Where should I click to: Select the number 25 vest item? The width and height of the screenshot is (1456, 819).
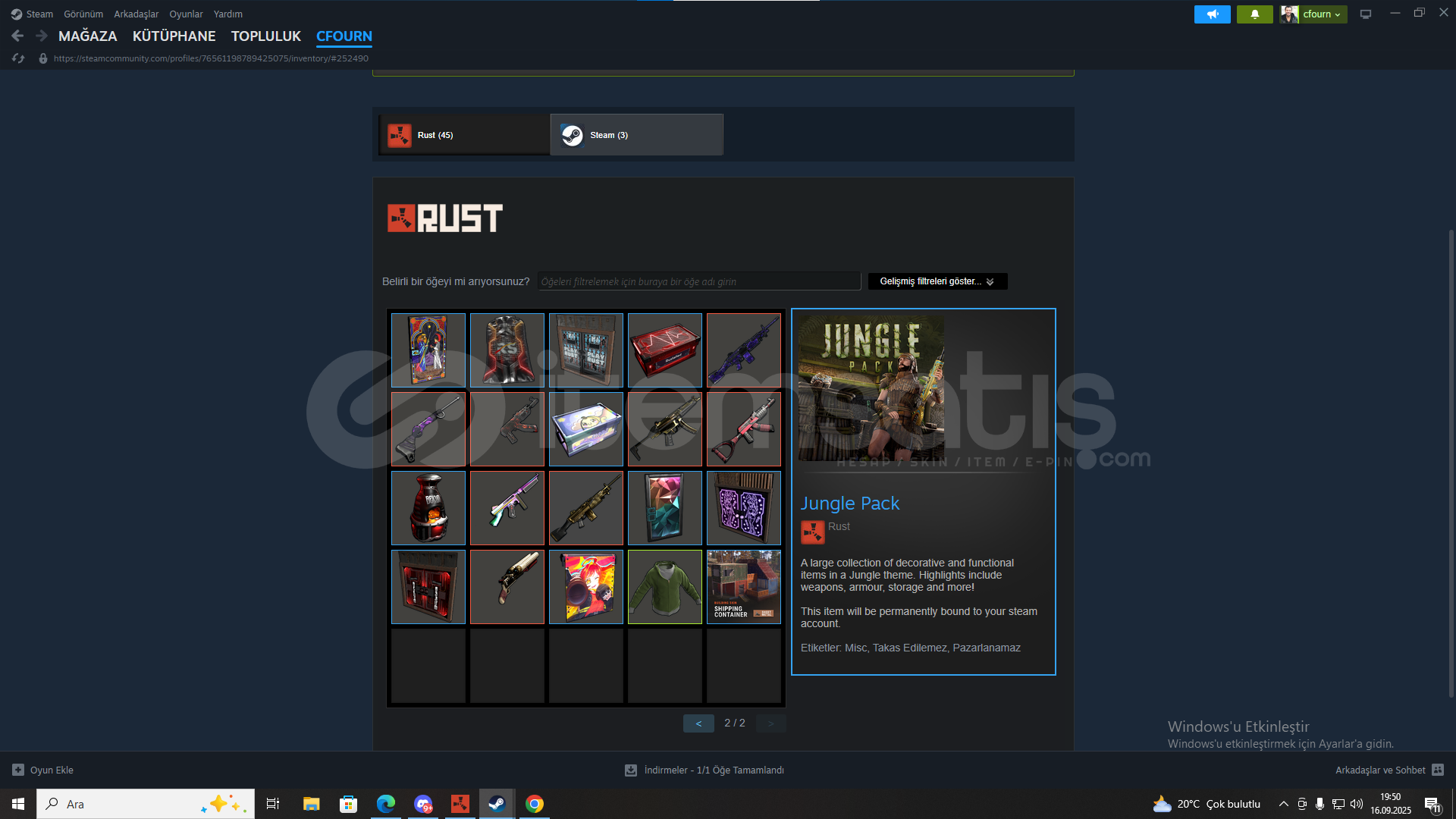point(507,350)
